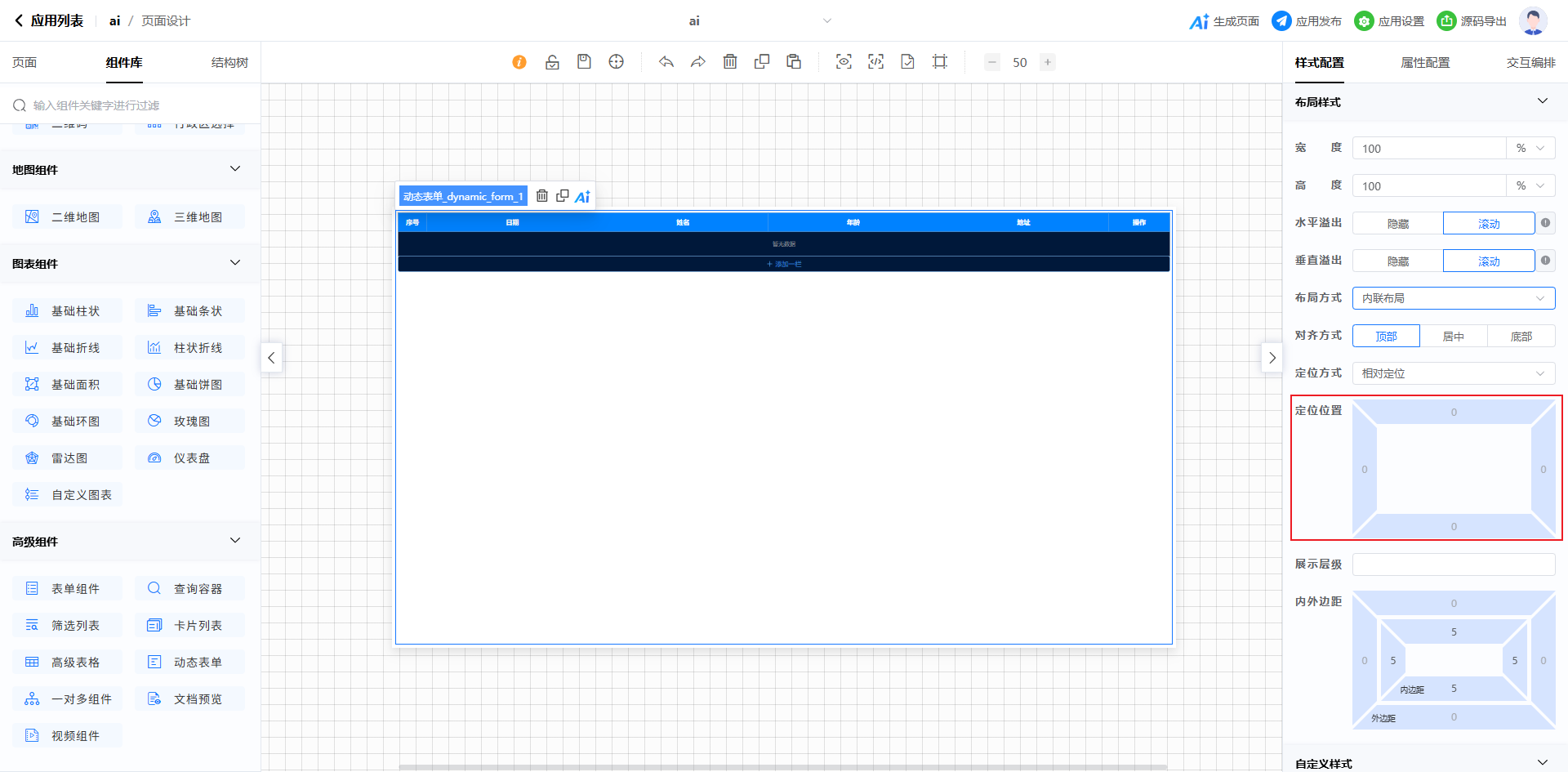Collapse the 图表组件 section
Viewport: 1568px width, 772px height.
(x=235, y=263)
